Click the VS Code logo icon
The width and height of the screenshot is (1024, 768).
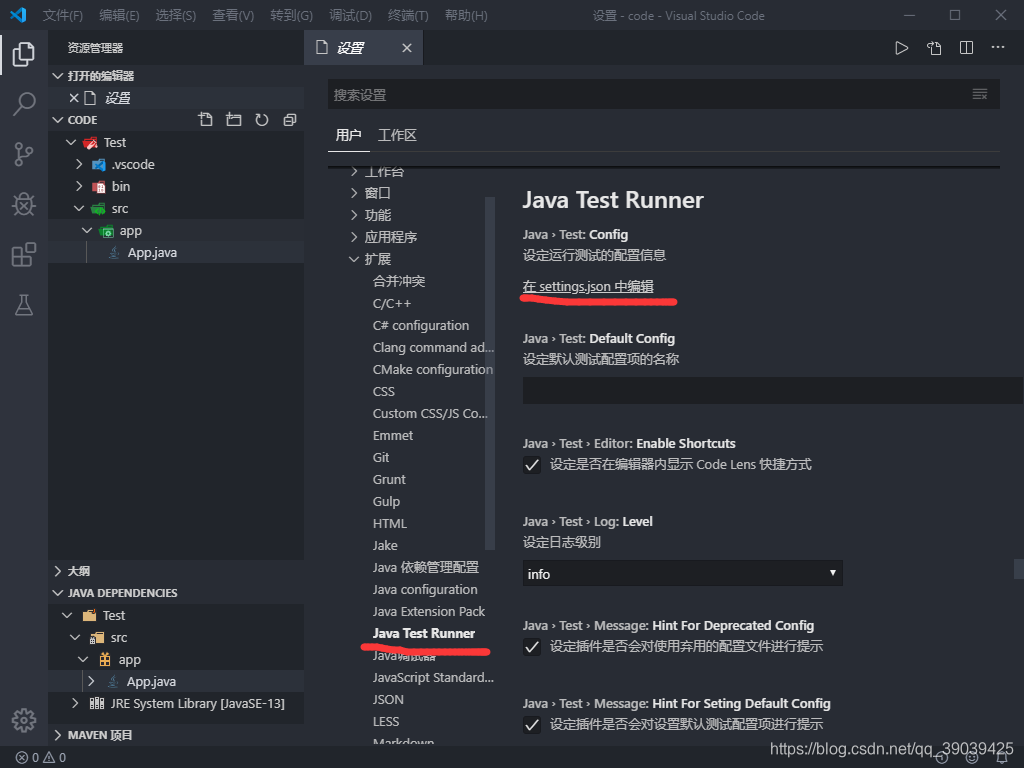18,15
